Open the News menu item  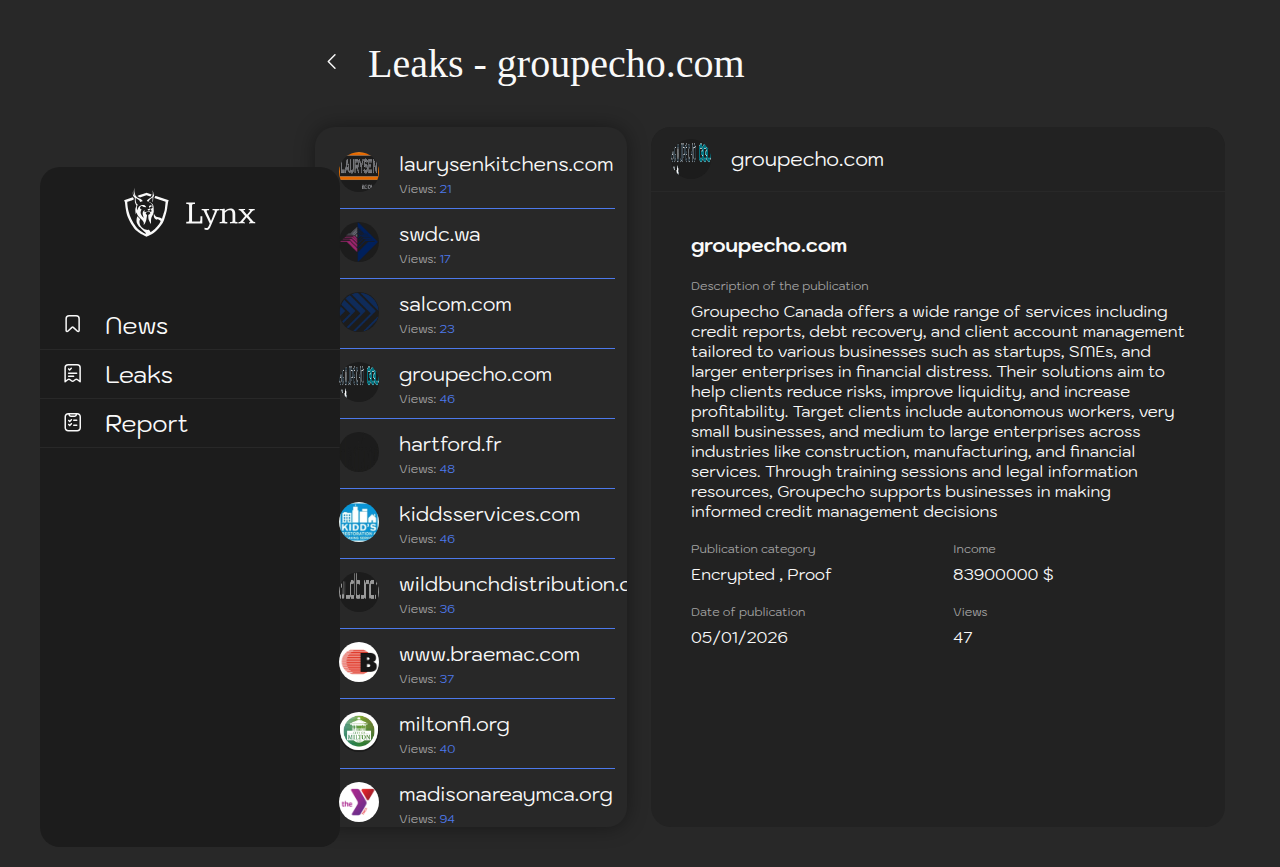click(136, 326)
